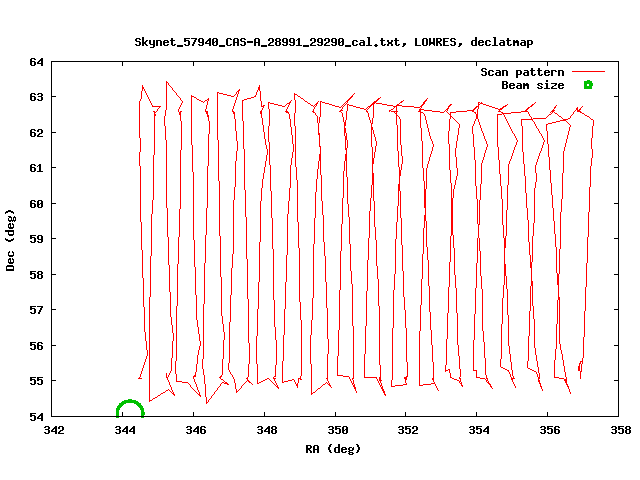
Task: Click the RA axis tick label 356
Action: click(x=550, y=430)
